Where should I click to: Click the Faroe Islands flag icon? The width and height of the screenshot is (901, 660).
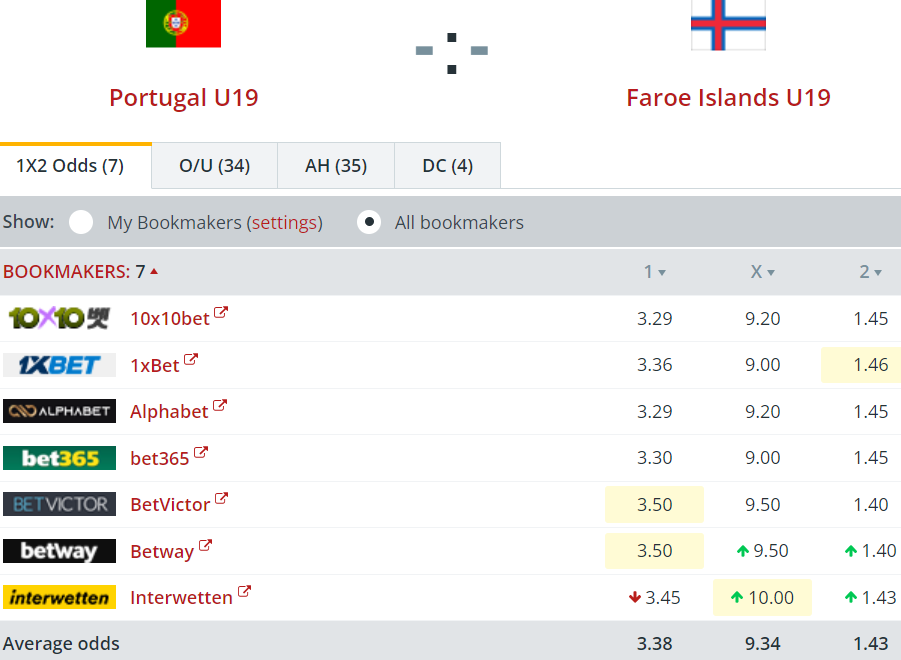pos(728,24)
